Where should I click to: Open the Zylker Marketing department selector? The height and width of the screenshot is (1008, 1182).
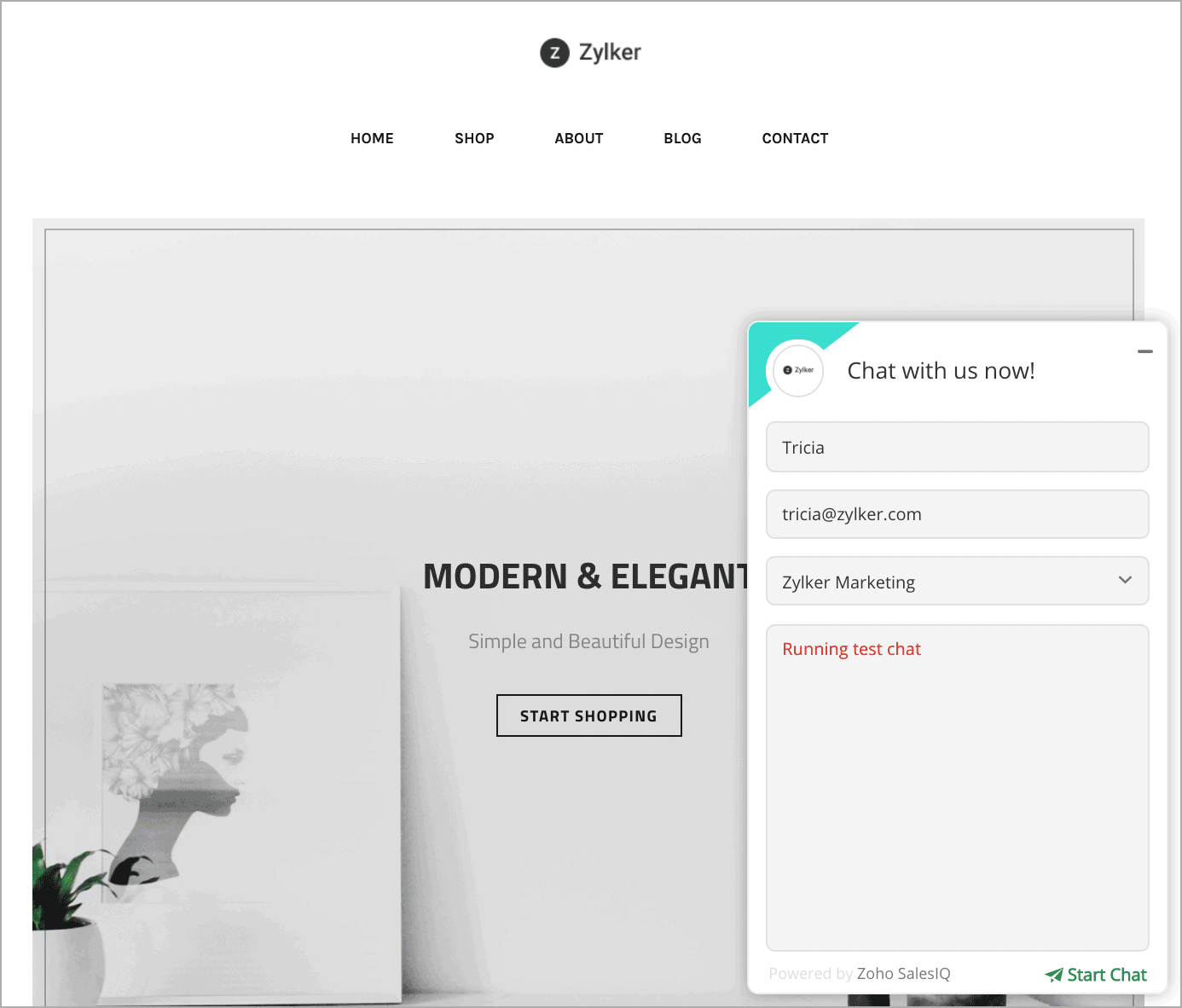coord(957,582)
